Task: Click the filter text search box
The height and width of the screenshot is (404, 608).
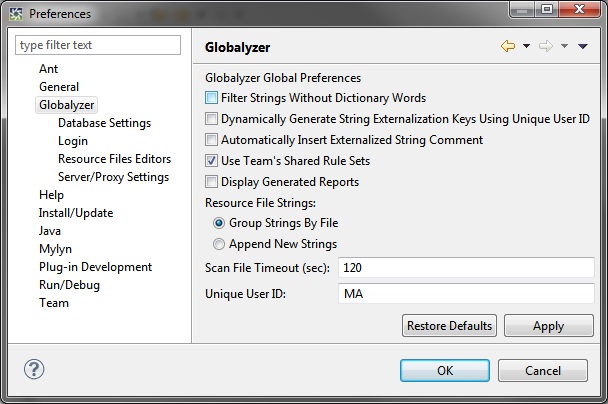Action: [98, 45]
